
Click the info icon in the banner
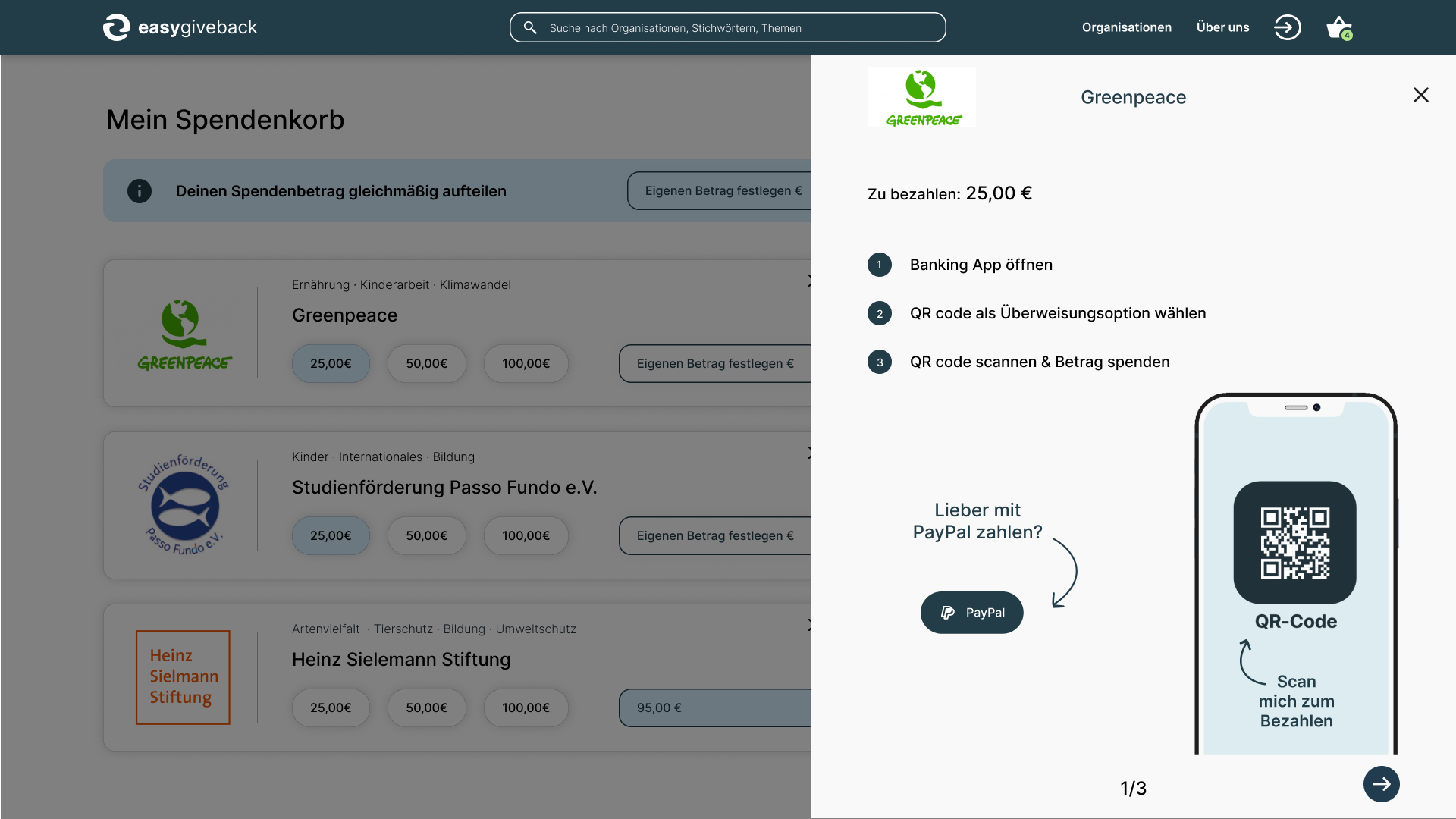point(140,191)
